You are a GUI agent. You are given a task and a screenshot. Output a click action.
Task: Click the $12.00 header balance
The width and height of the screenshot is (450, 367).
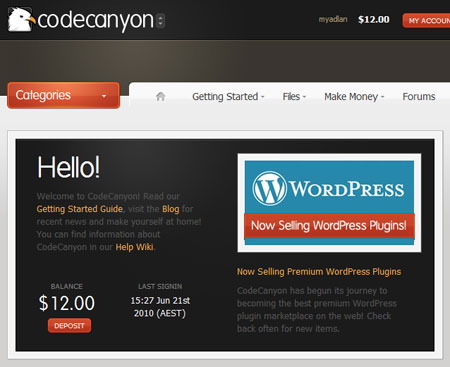(x=374, y=19)
